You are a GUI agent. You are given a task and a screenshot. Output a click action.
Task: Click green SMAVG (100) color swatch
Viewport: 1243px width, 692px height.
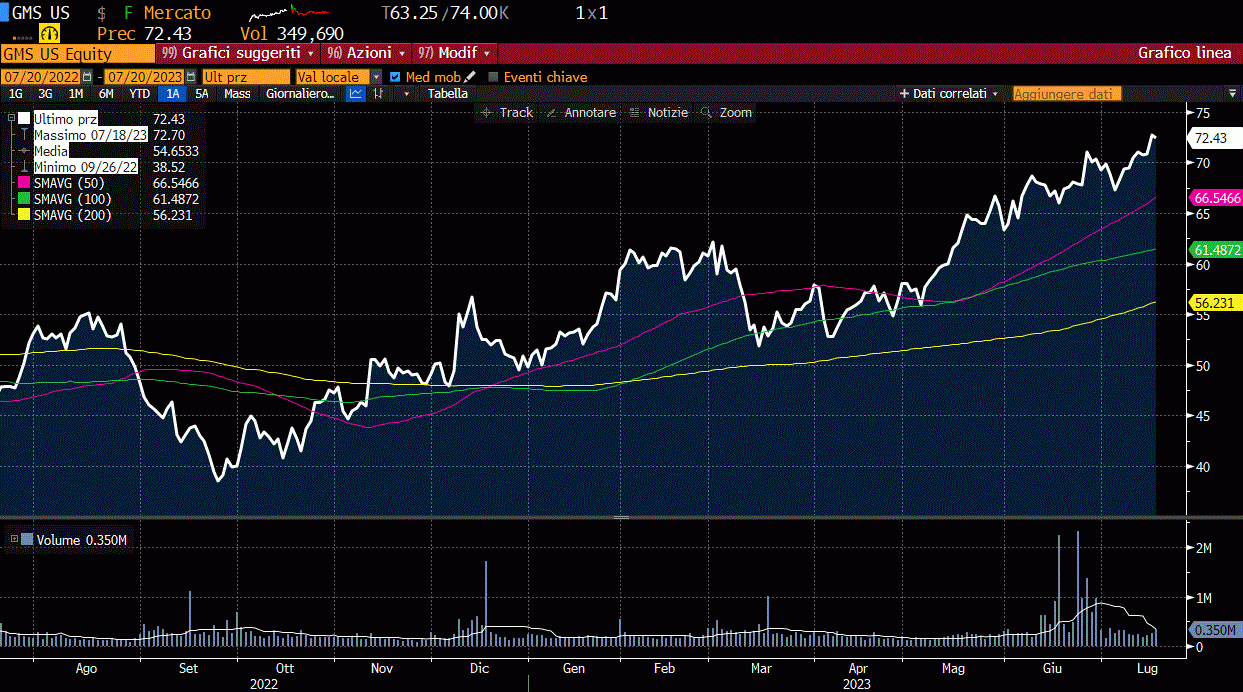tap(25, 199)
